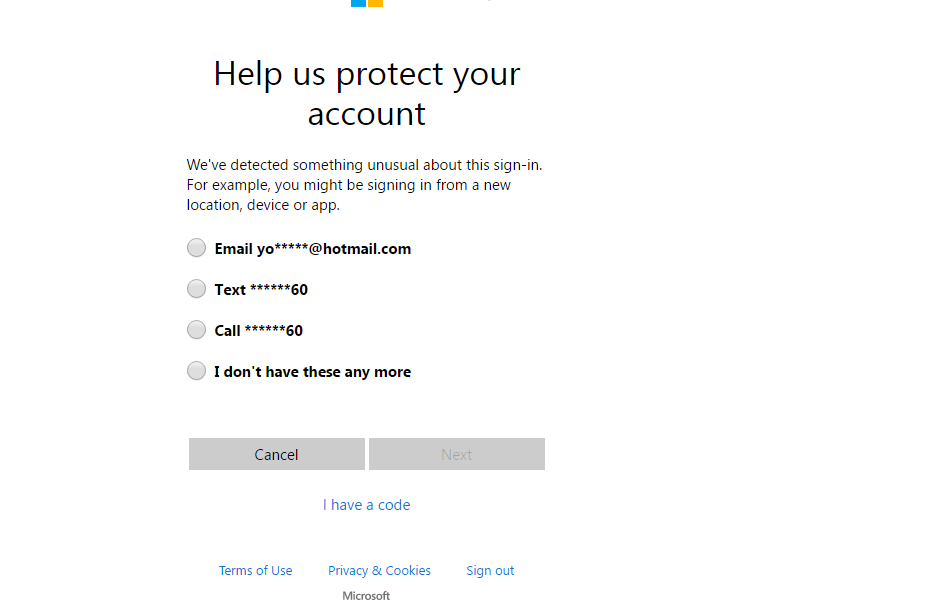
Task: Pick the Call ******60 radio circle
Action: tap(196, 330)
